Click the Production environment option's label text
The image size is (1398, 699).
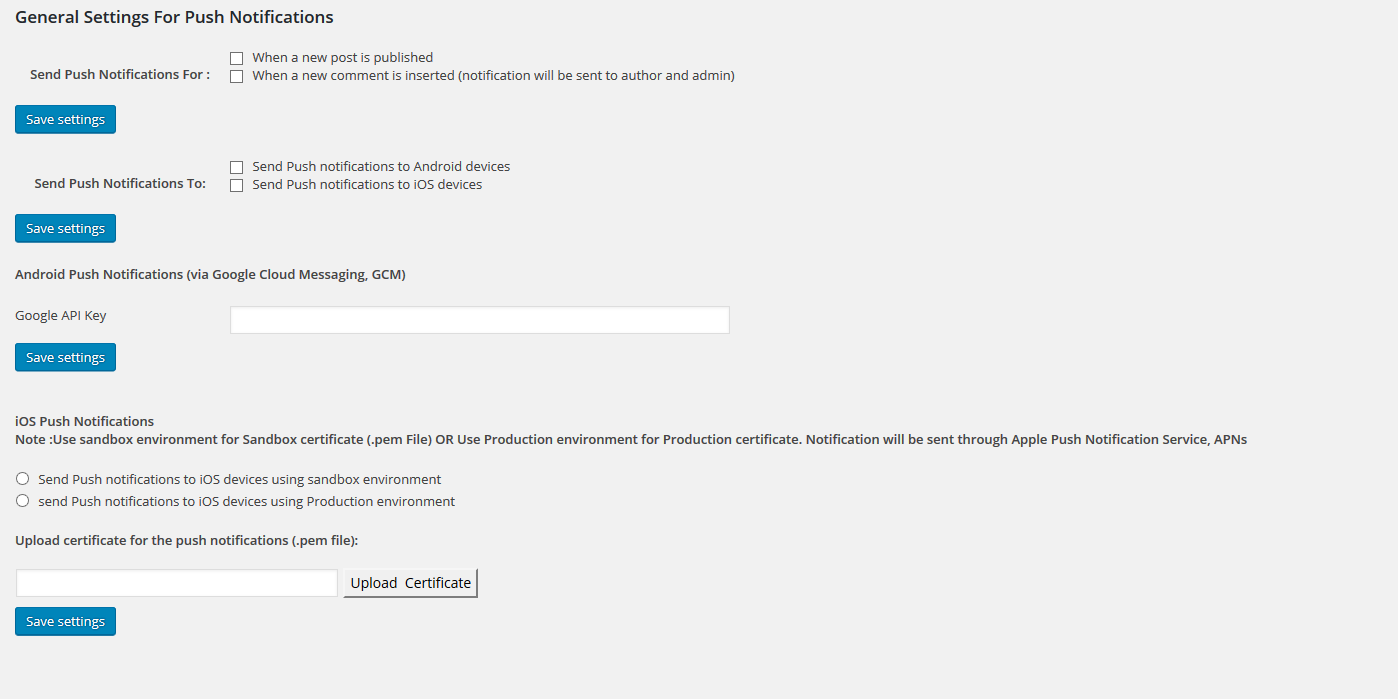point(247,501)
